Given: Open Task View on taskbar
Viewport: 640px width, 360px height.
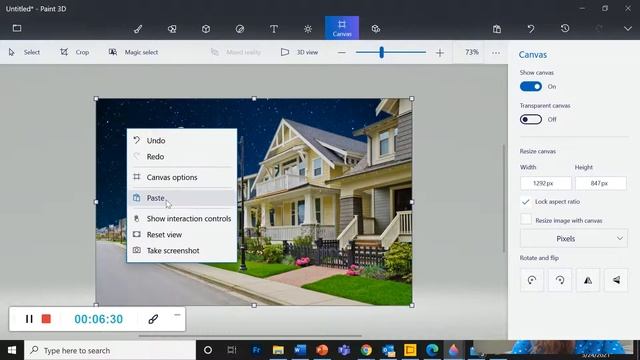Looking at the screenshot, I should point(231,350).
